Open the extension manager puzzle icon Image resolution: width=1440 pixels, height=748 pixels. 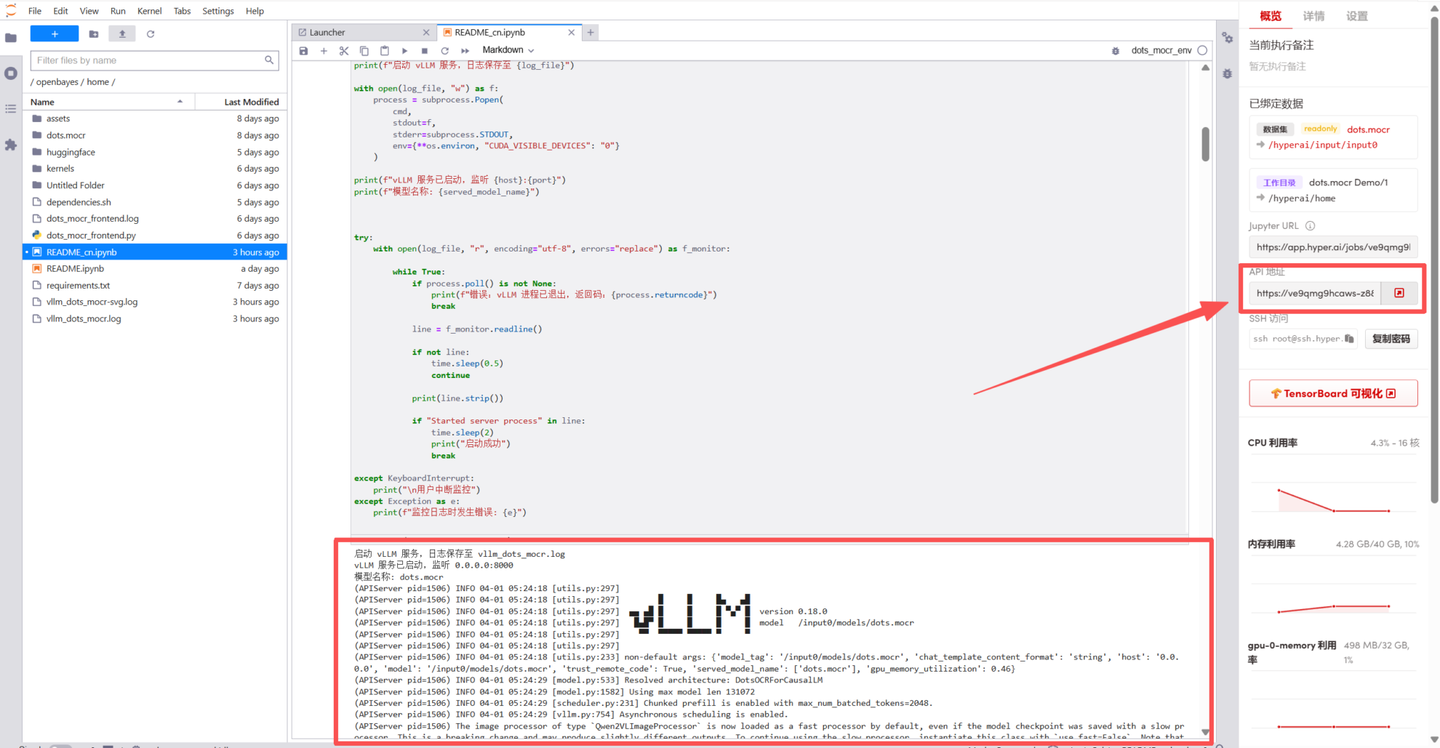point(11,145)
